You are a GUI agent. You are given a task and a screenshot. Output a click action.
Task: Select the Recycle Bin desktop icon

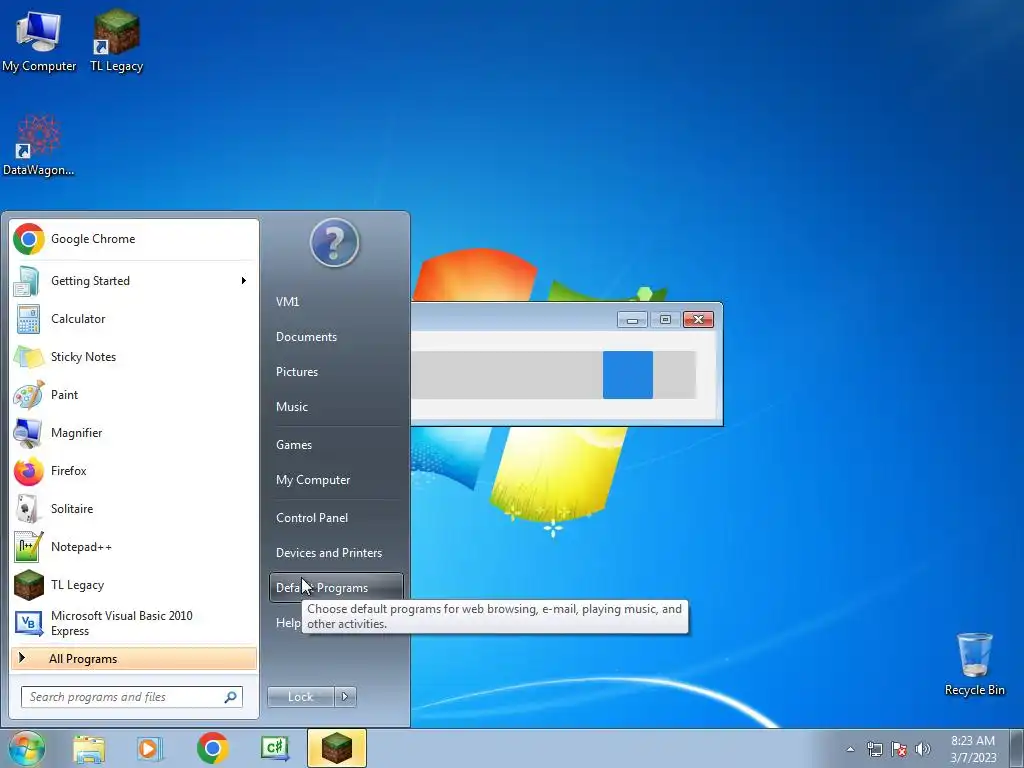pyautogui.click(x=974, y=664)
